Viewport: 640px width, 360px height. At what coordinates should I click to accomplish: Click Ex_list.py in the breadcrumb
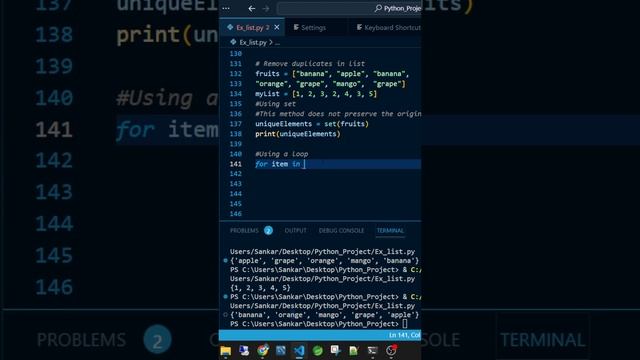(253, 42)
